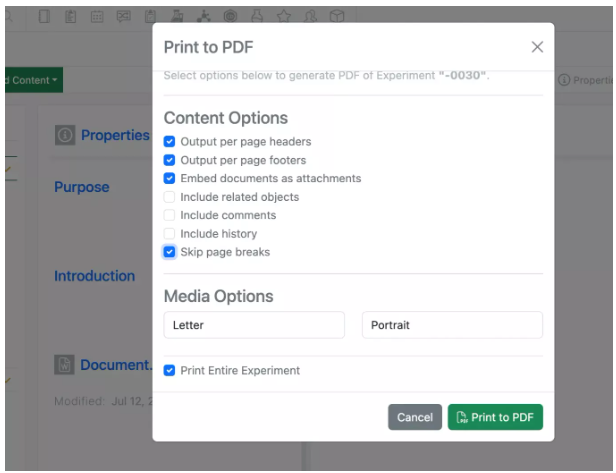Click Cancel to dismiss the dialog
The image size is (616, 473).
pyautogui.click(x=414, y=418)
